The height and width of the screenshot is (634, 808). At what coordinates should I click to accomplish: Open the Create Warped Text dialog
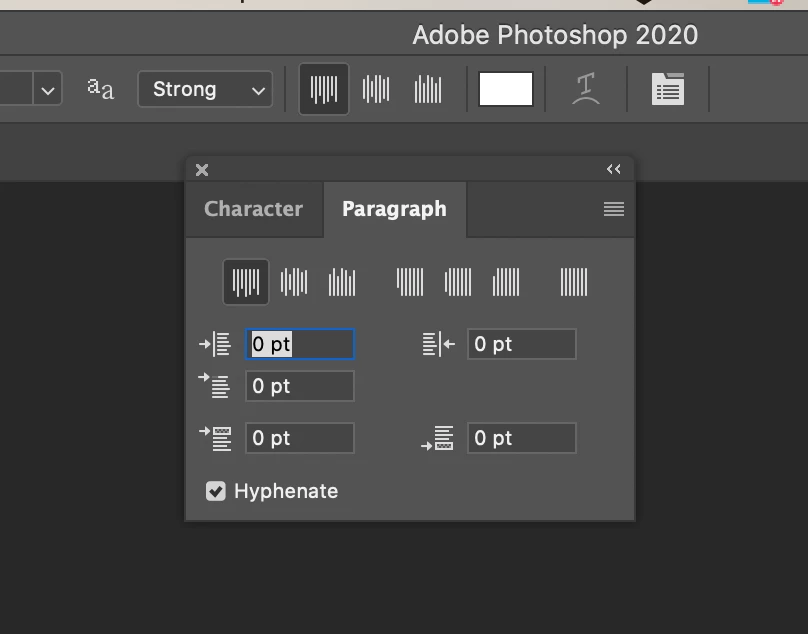586,89
